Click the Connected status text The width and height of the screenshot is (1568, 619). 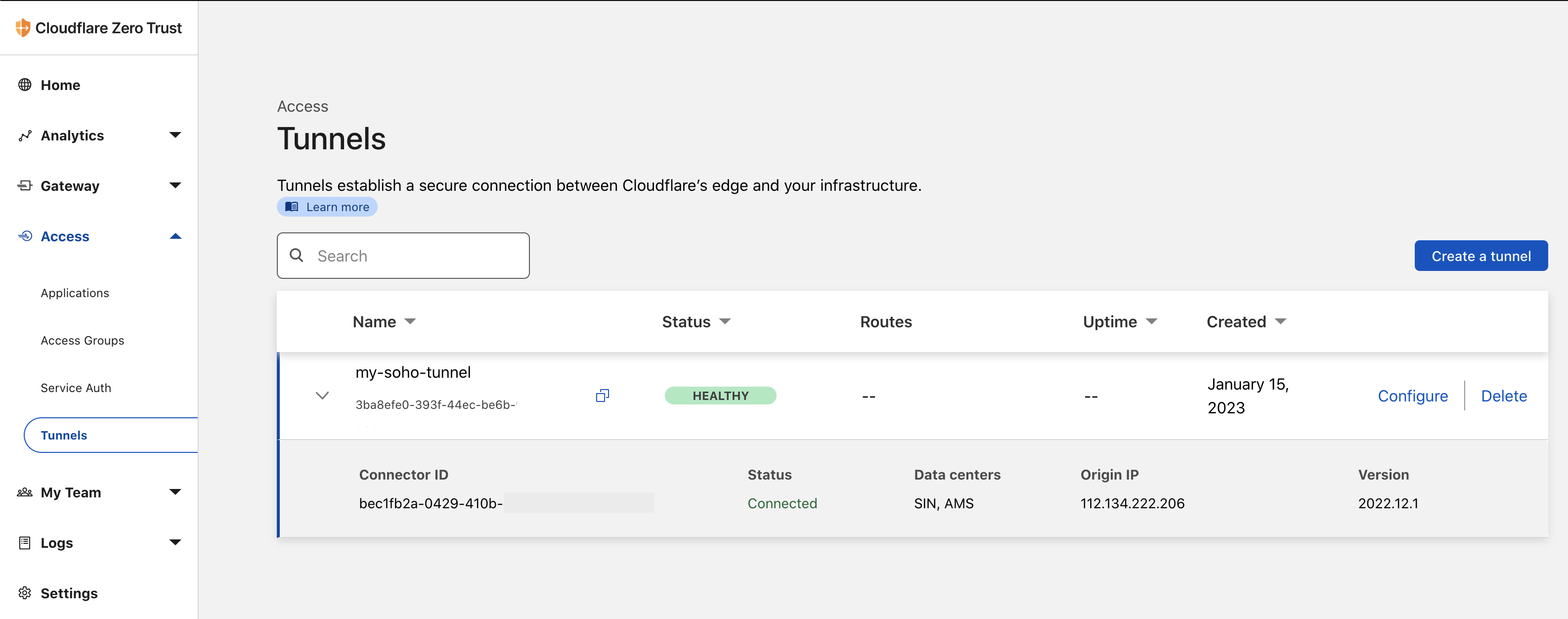pyautogui.click(x=782, y=503)
